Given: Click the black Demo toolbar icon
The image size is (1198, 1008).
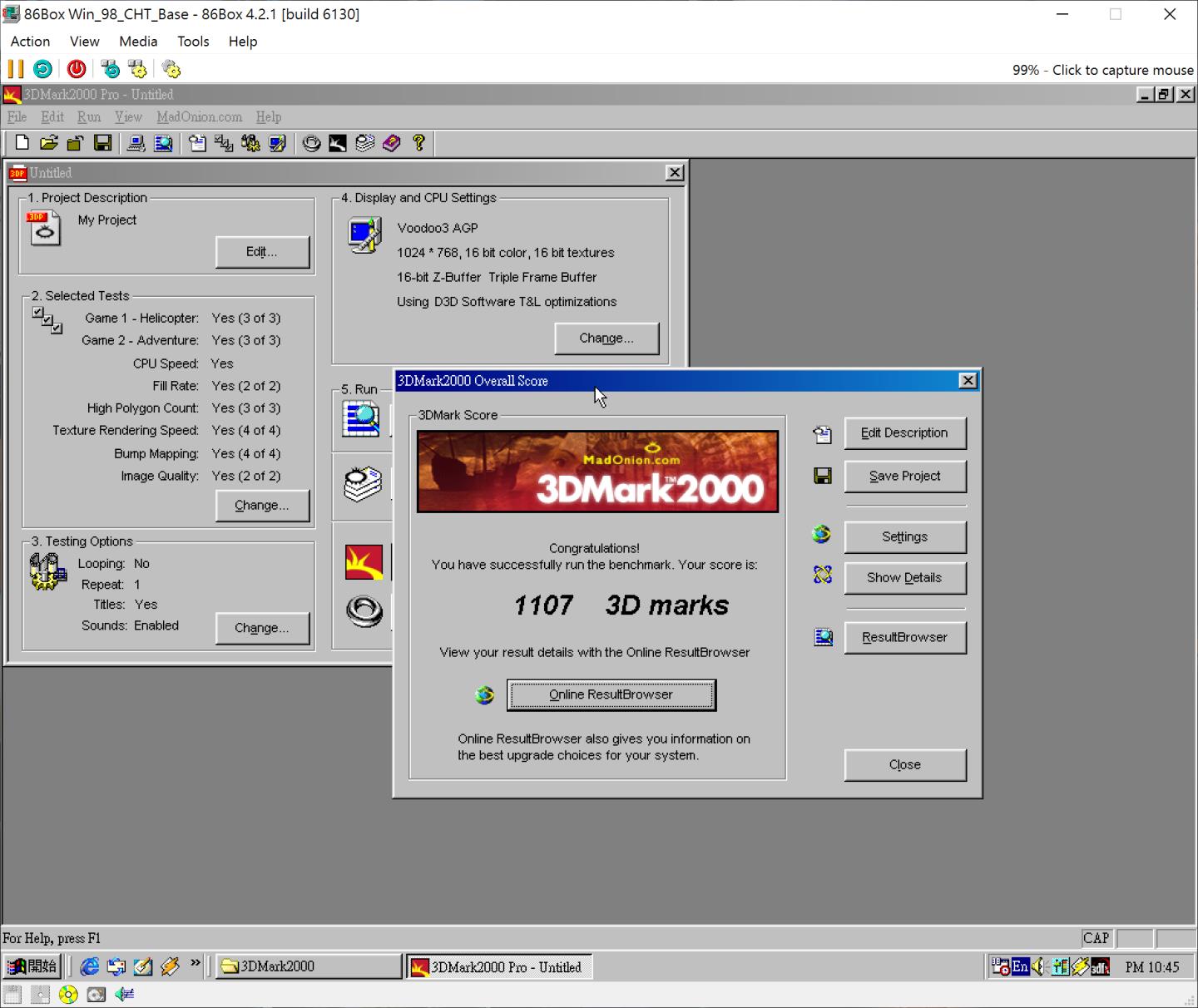Looking at the screenshot, I should point(338,143).
